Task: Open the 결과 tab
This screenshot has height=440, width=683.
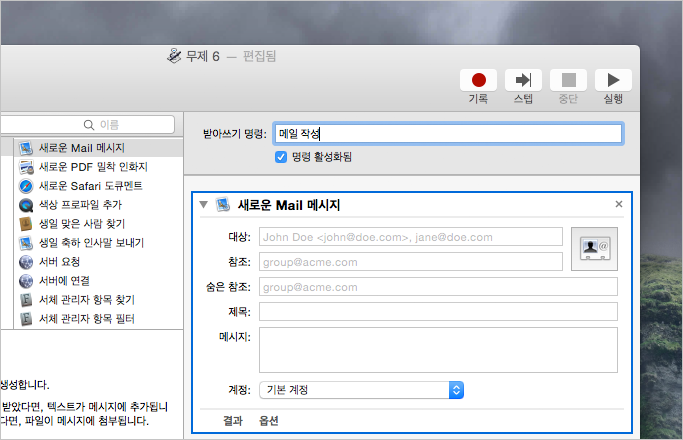Action: click(233, 421)
